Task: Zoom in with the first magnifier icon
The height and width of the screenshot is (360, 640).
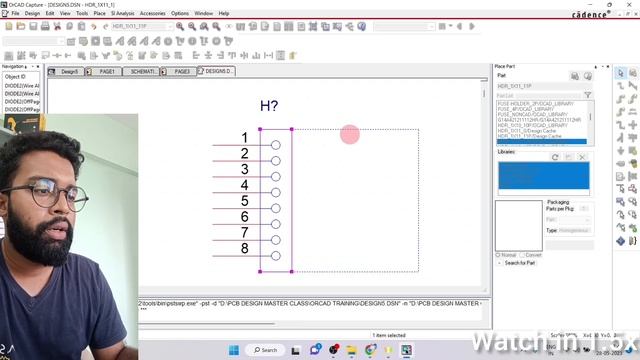Action: [x=180, y=27]
